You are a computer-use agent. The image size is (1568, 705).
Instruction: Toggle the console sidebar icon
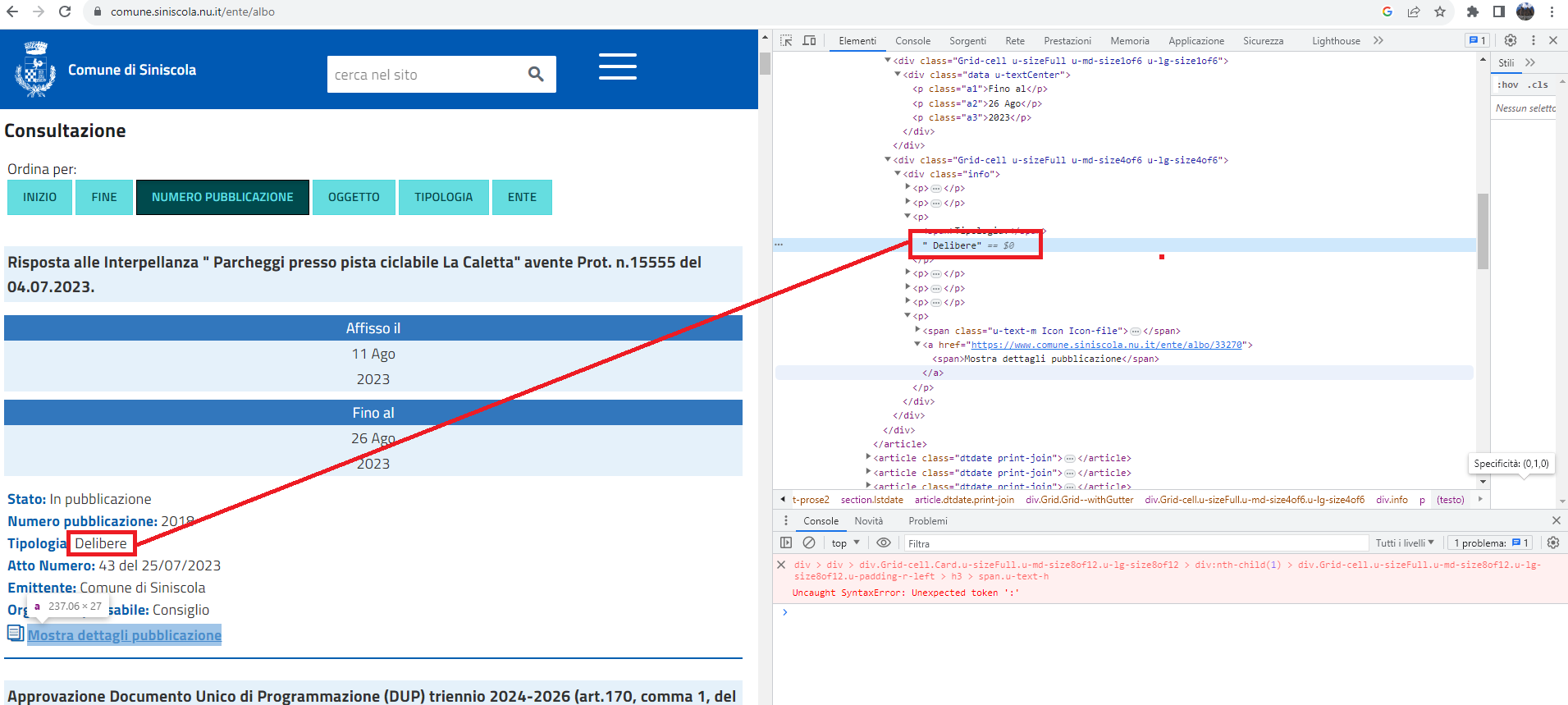786,542
